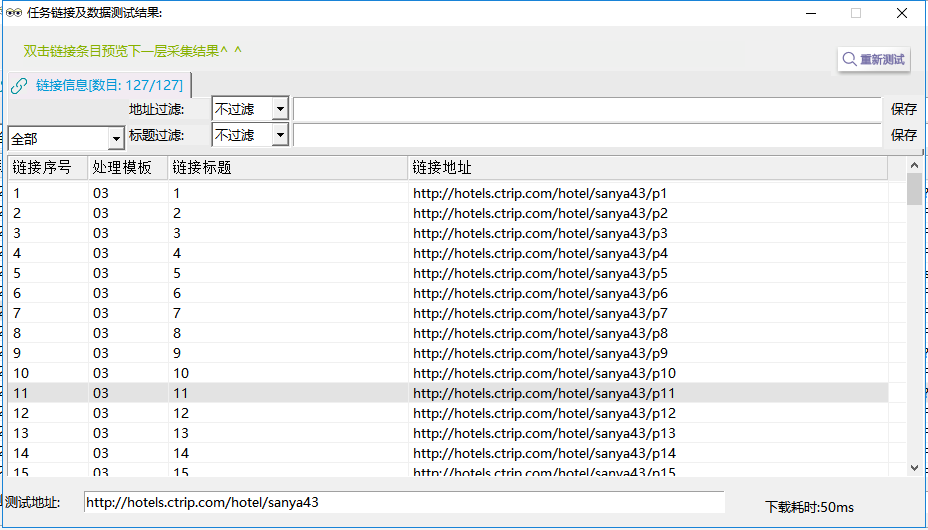Select the link address ending in /p13
The width and height of the screenshot is (928, 530).
pos(544,434)
